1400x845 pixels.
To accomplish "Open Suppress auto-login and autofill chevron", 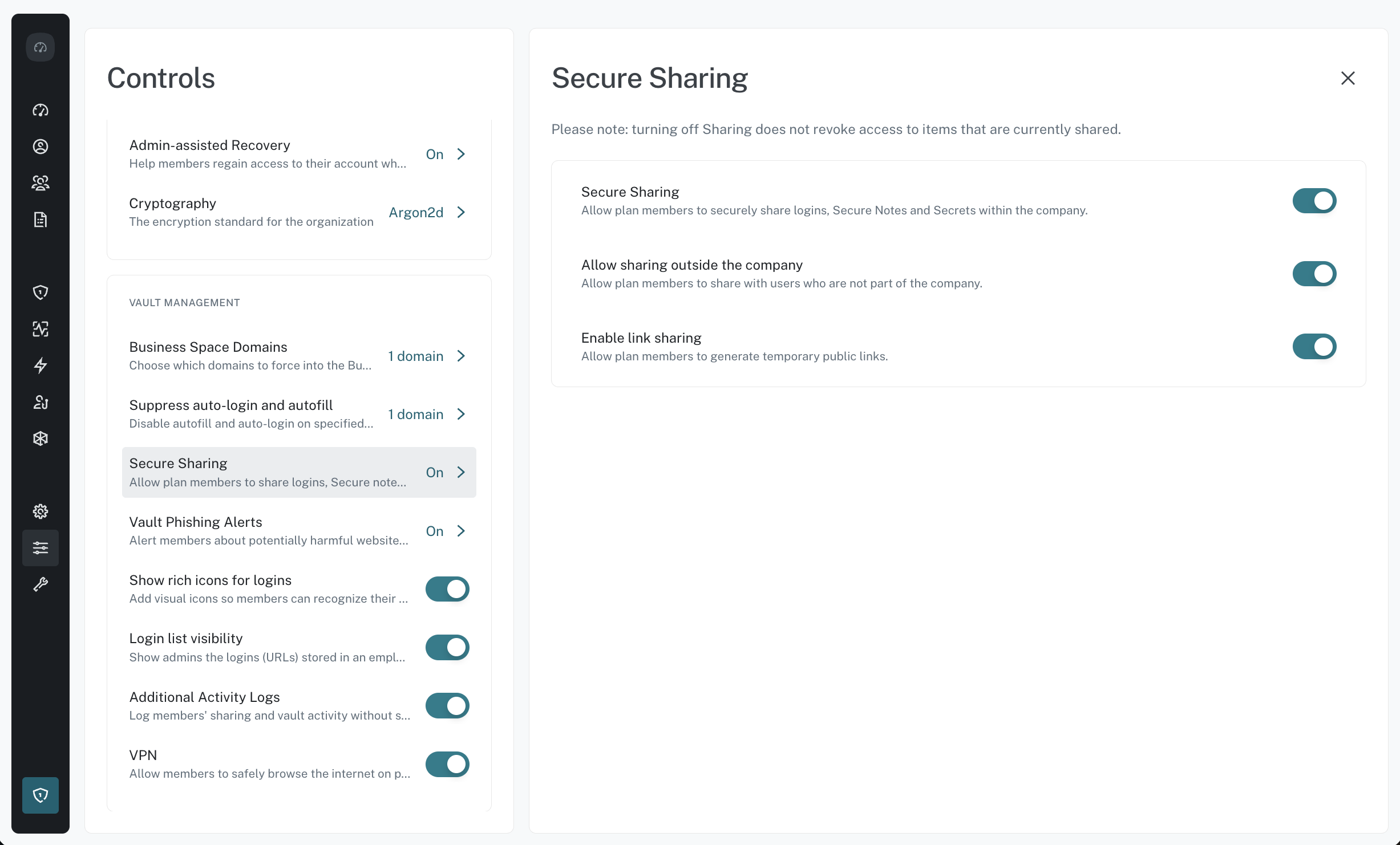I will click(x=462, y=414).
